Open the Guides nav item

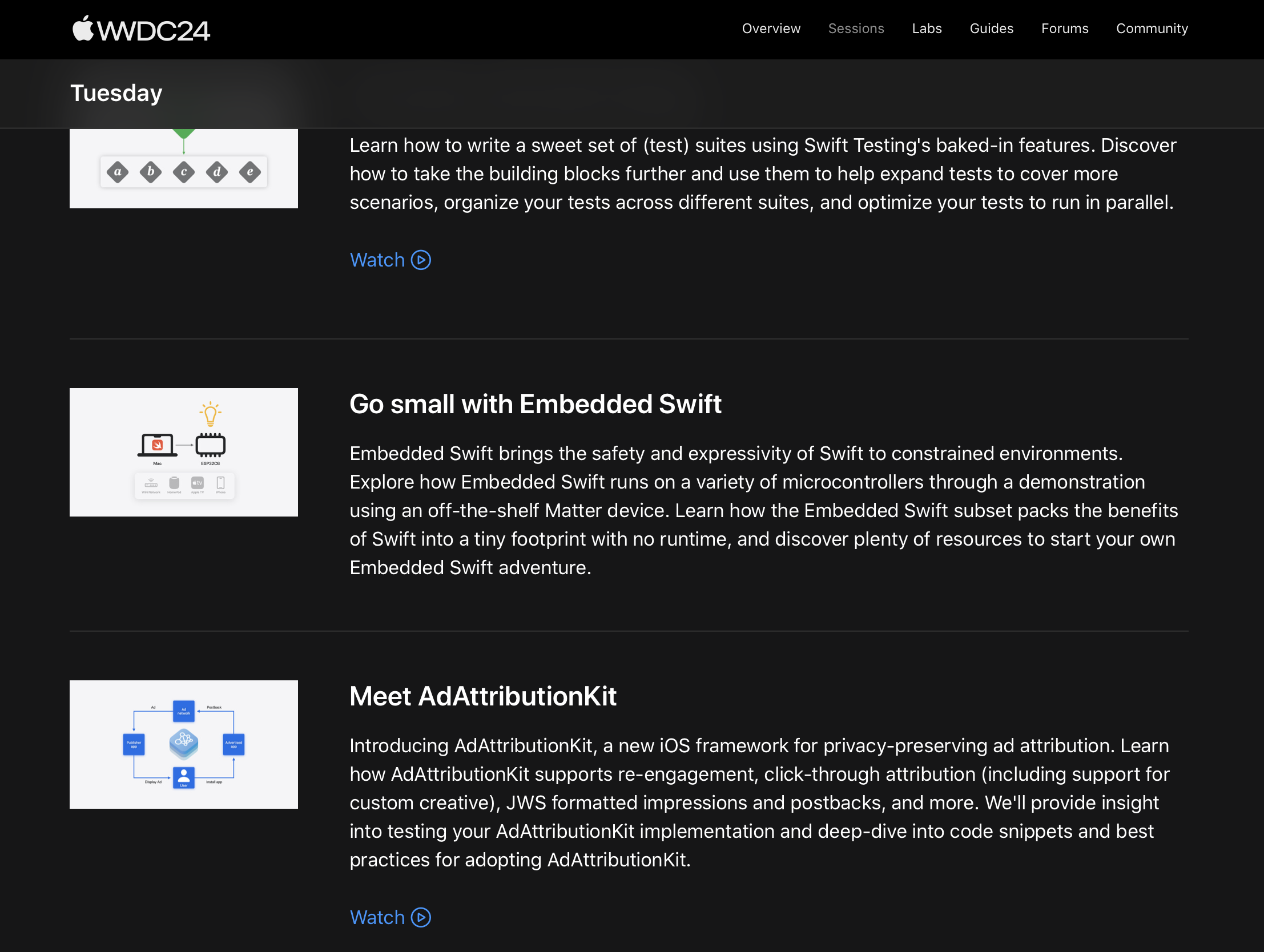click(x=992, y=29)
